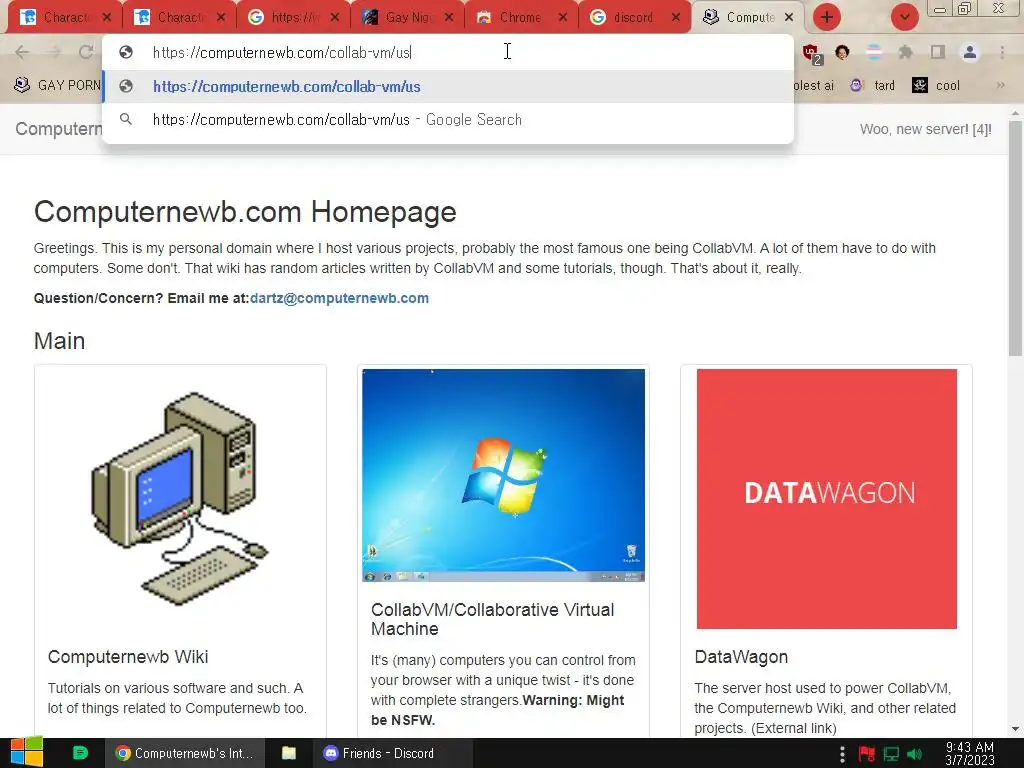Click the network tray icon

tap(891, 754)
